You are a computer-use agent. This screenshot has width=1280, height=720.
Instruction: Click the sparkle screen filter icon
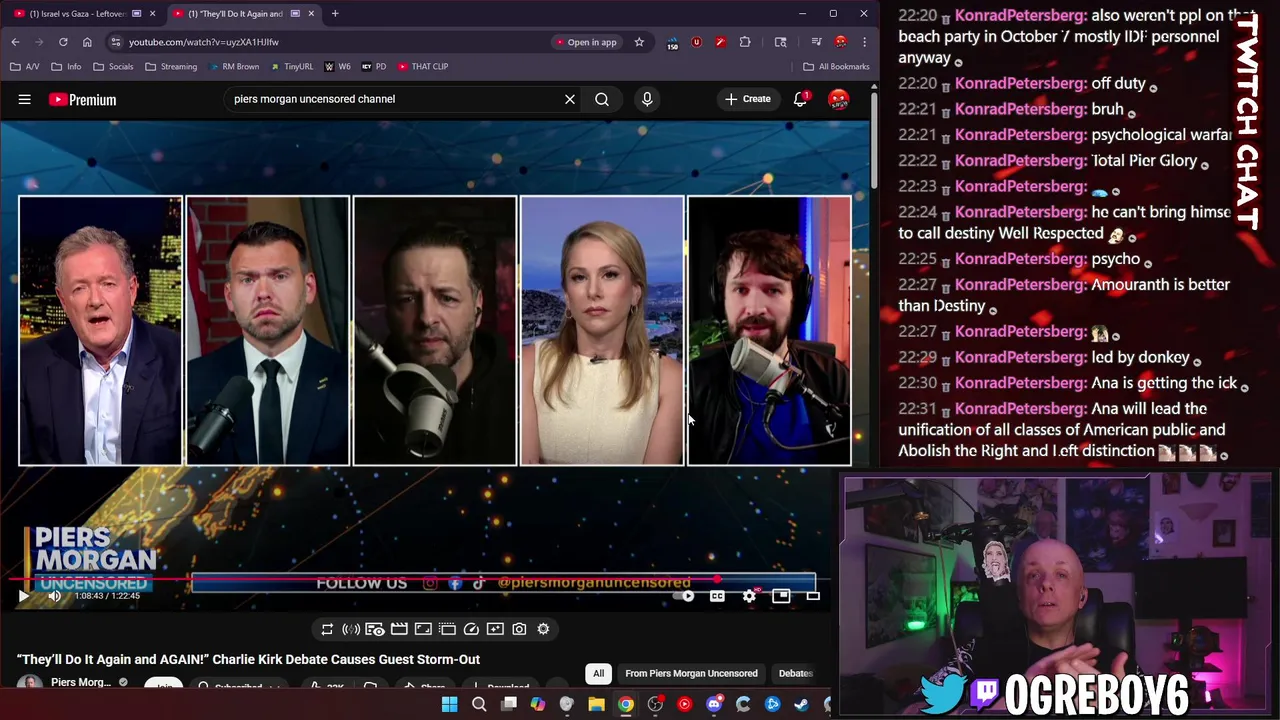point(495,629)
